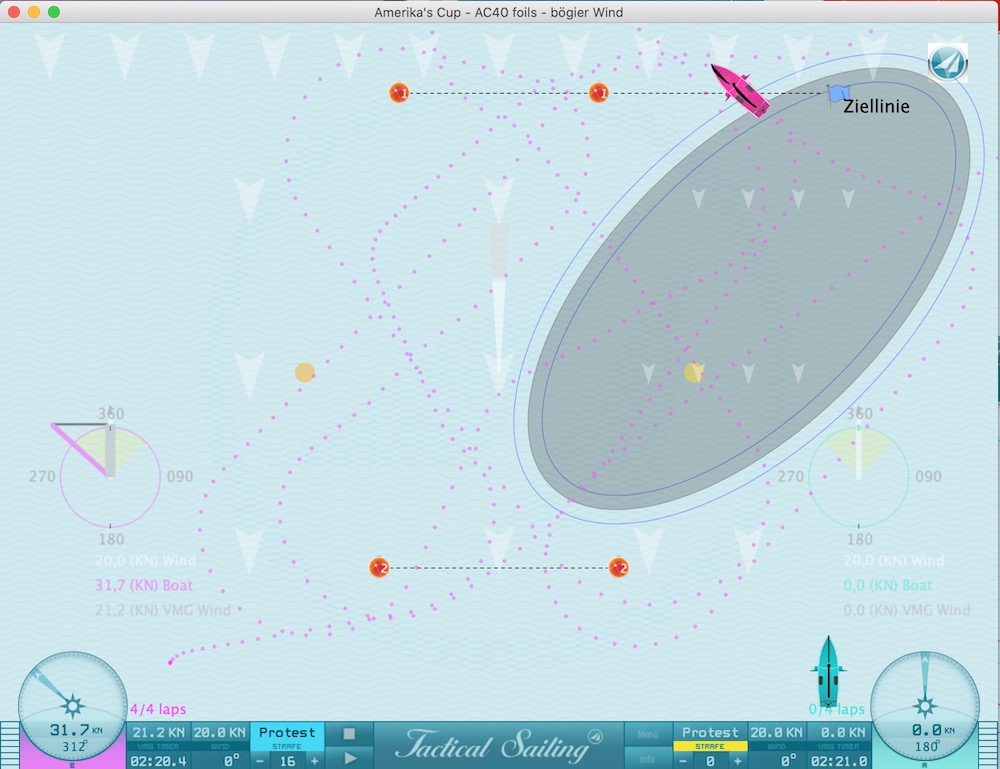1000x769 pixels.
Task: Stop the simulation with the square button
Action: 349,733
